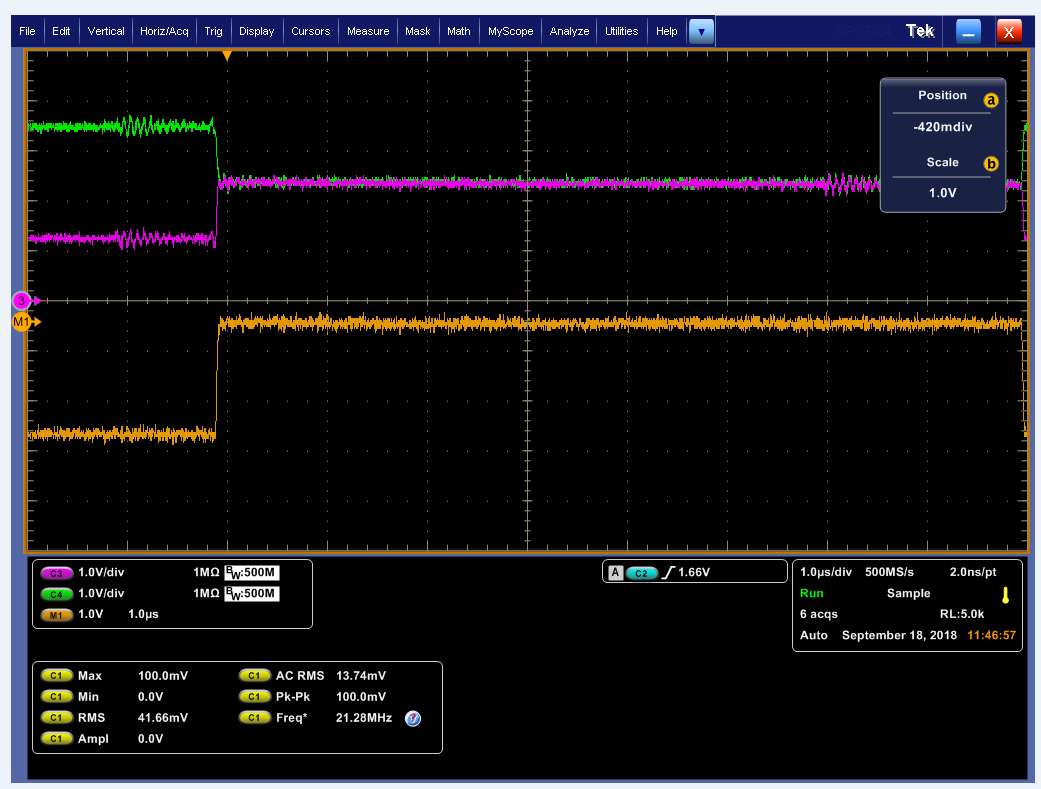Click the blue dropdown arrow after Help
1041x789 pixels.
[x=701, y=31]
